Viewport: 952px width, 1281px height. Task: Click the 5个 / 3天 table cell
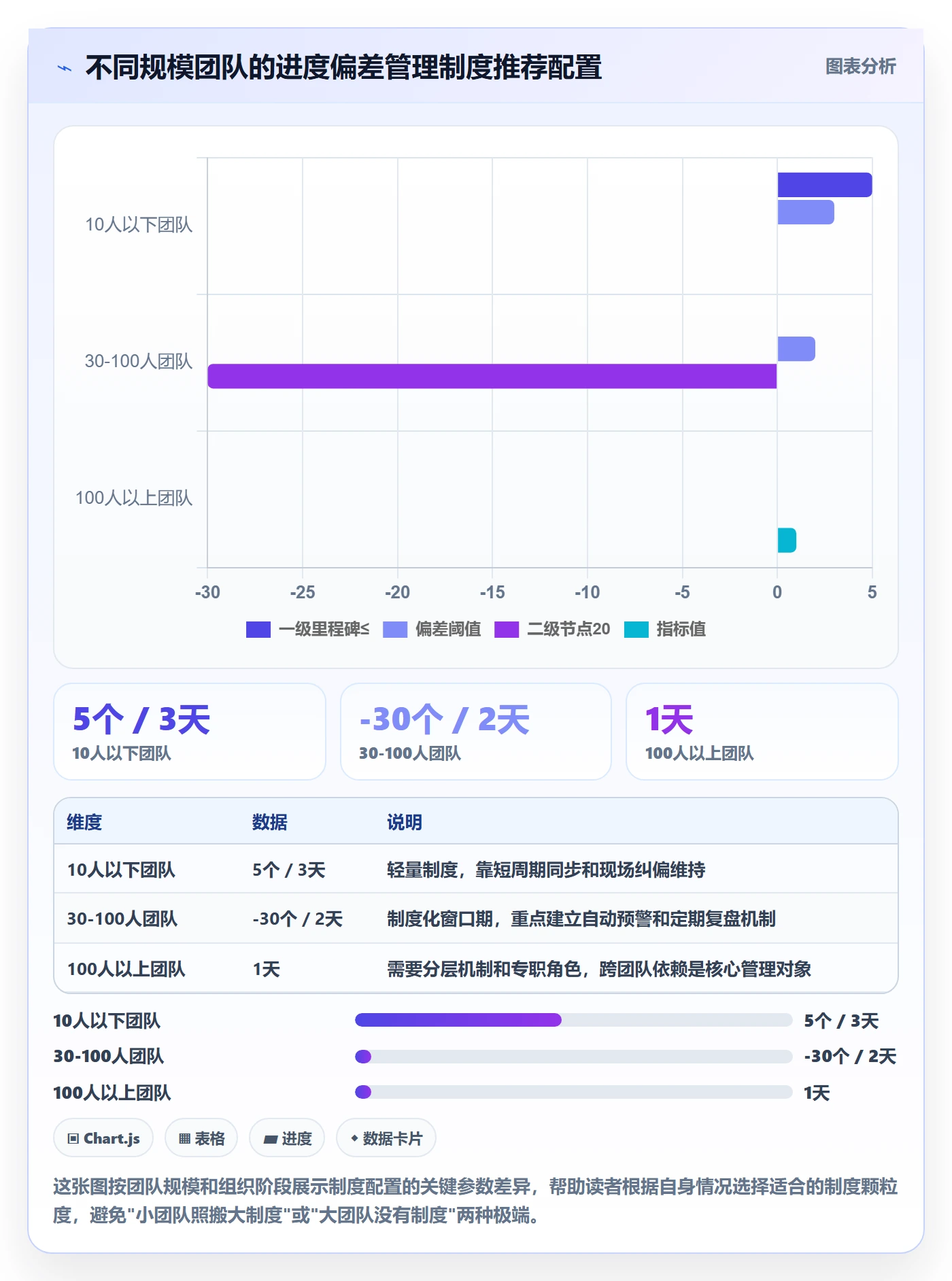pyautogui.click(x=289, y=870)
